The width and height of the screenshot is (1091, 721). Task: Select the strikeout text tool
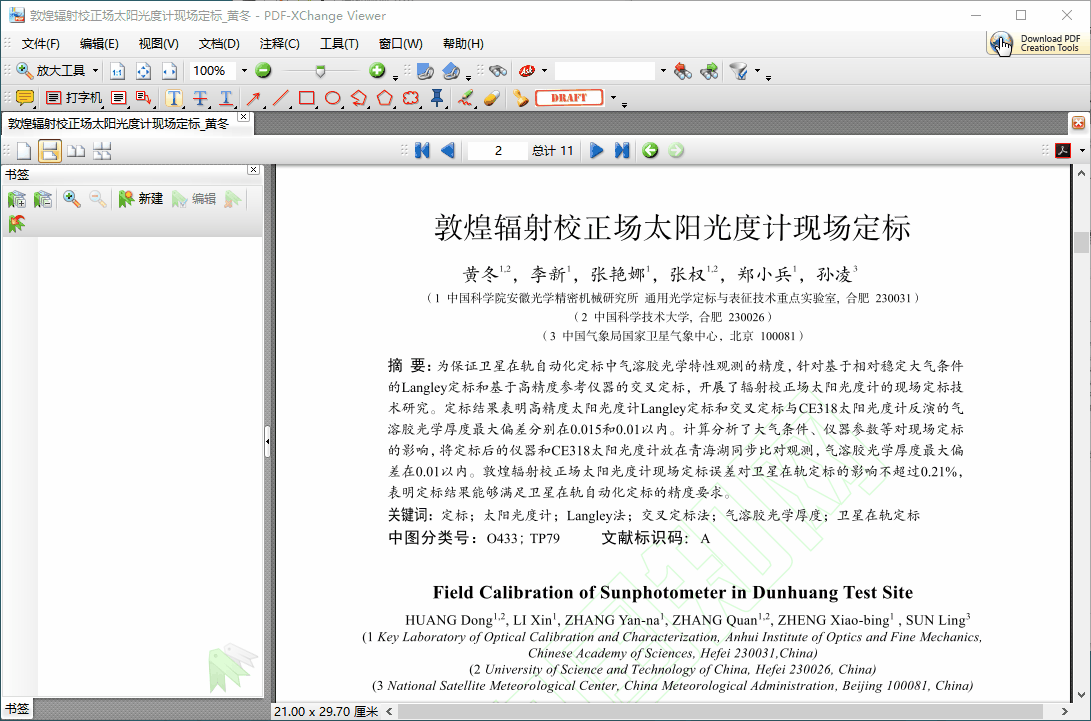(x=200, y=98)
